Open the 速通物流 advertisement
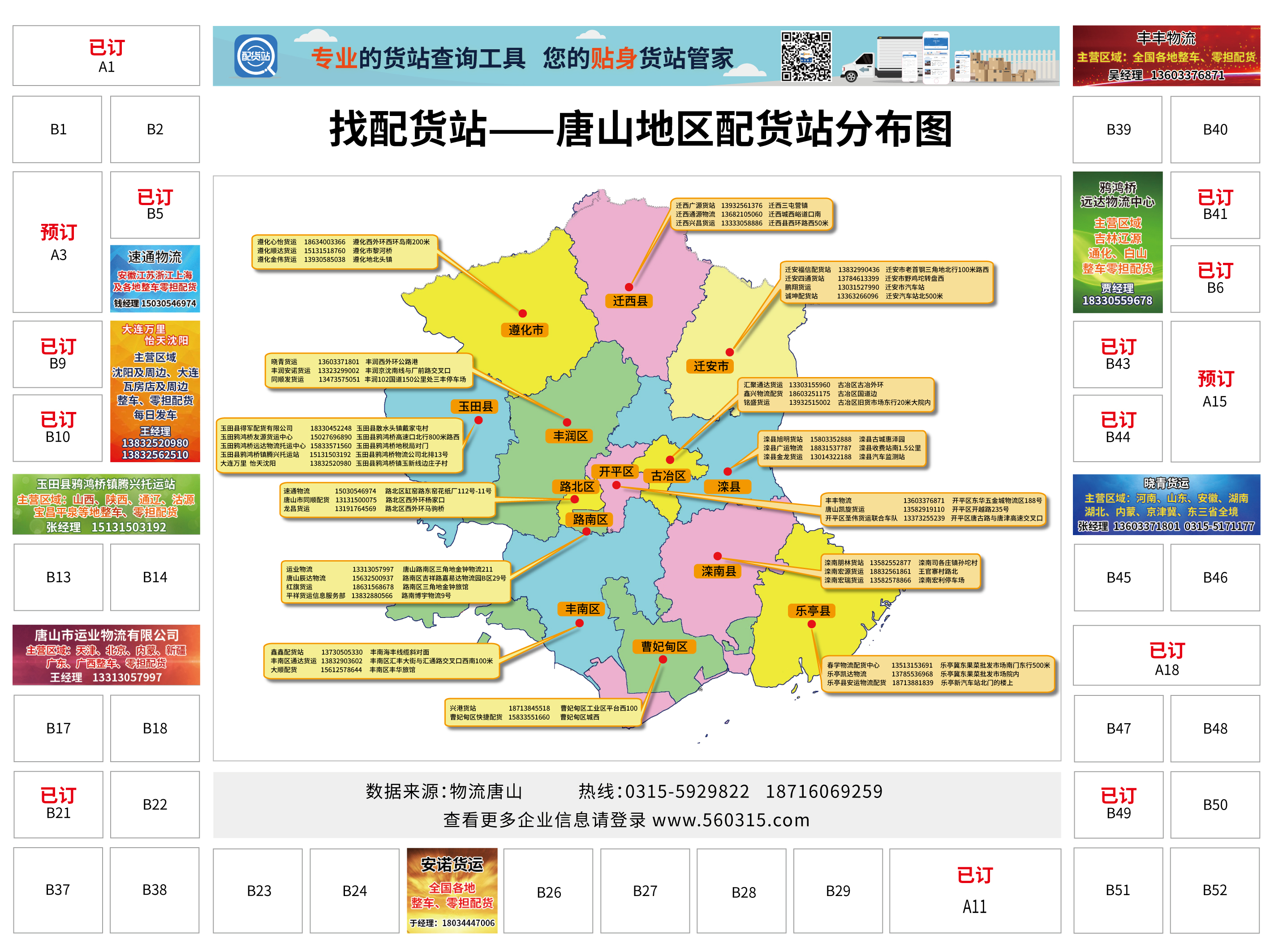The width and height of the screenshot is (1270, 952). point(155,279)
